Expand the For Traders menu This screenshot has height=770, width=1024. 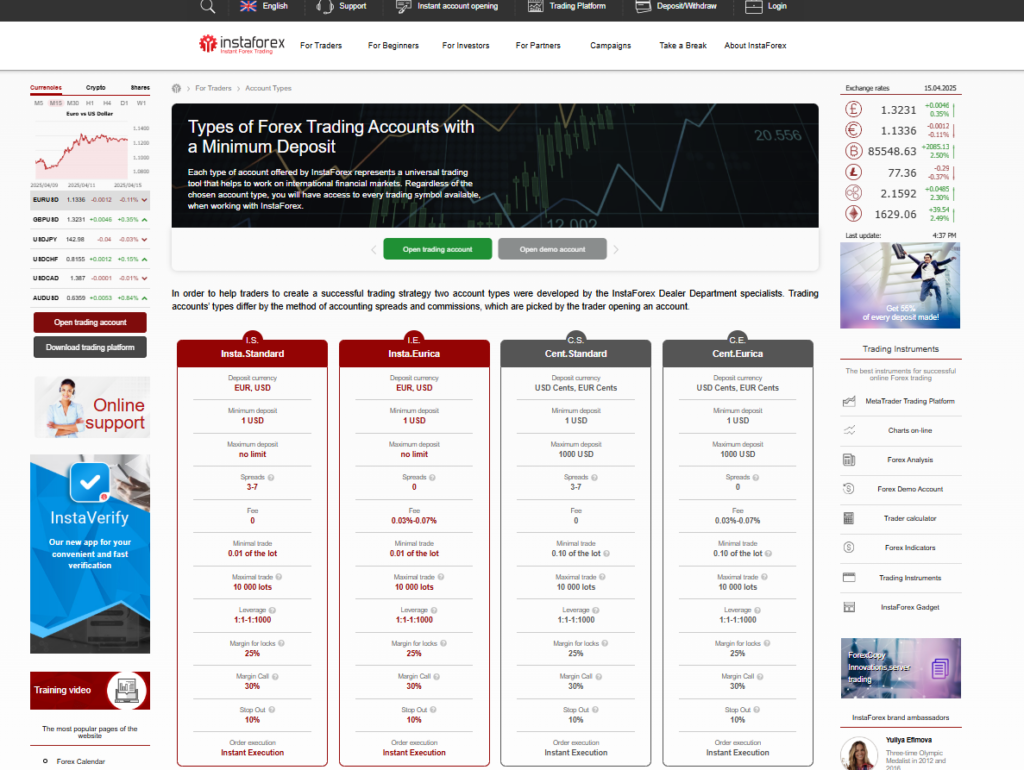(321, 45)
